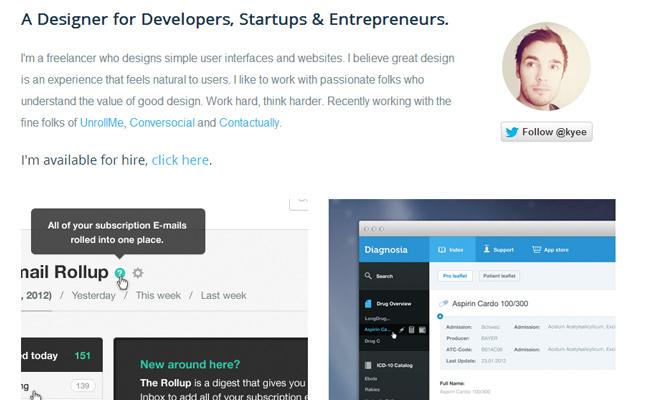660x400 pixels.
Task: Open the UnrollMe link
Action: [102, 123]
